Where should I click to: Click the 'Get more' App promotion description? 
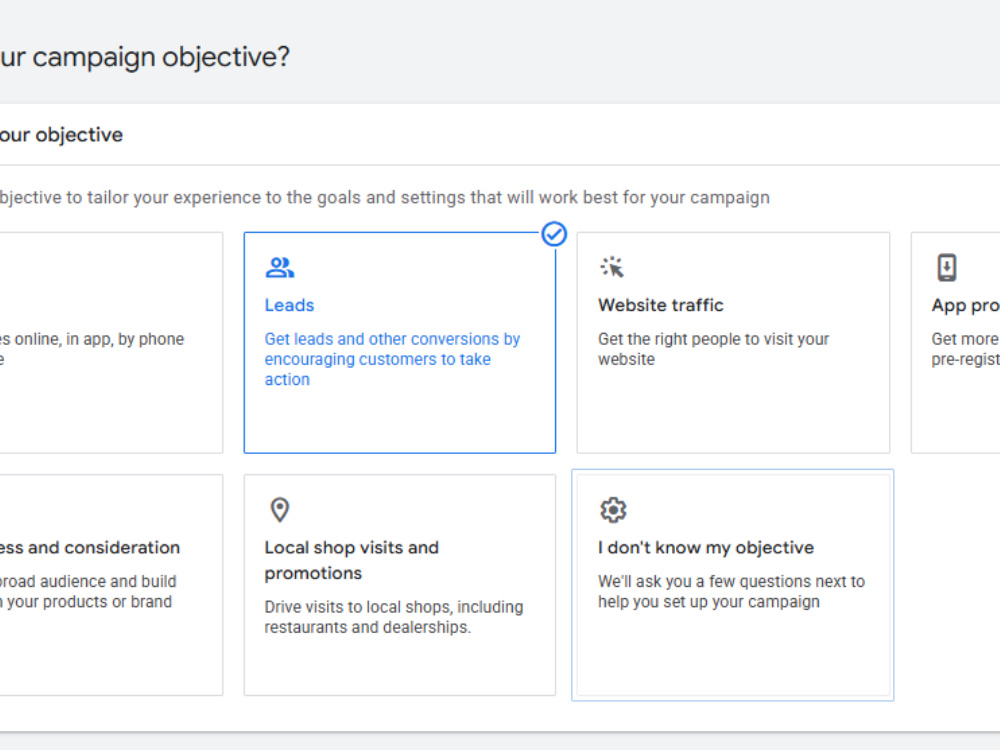click(x=966, y=349)
